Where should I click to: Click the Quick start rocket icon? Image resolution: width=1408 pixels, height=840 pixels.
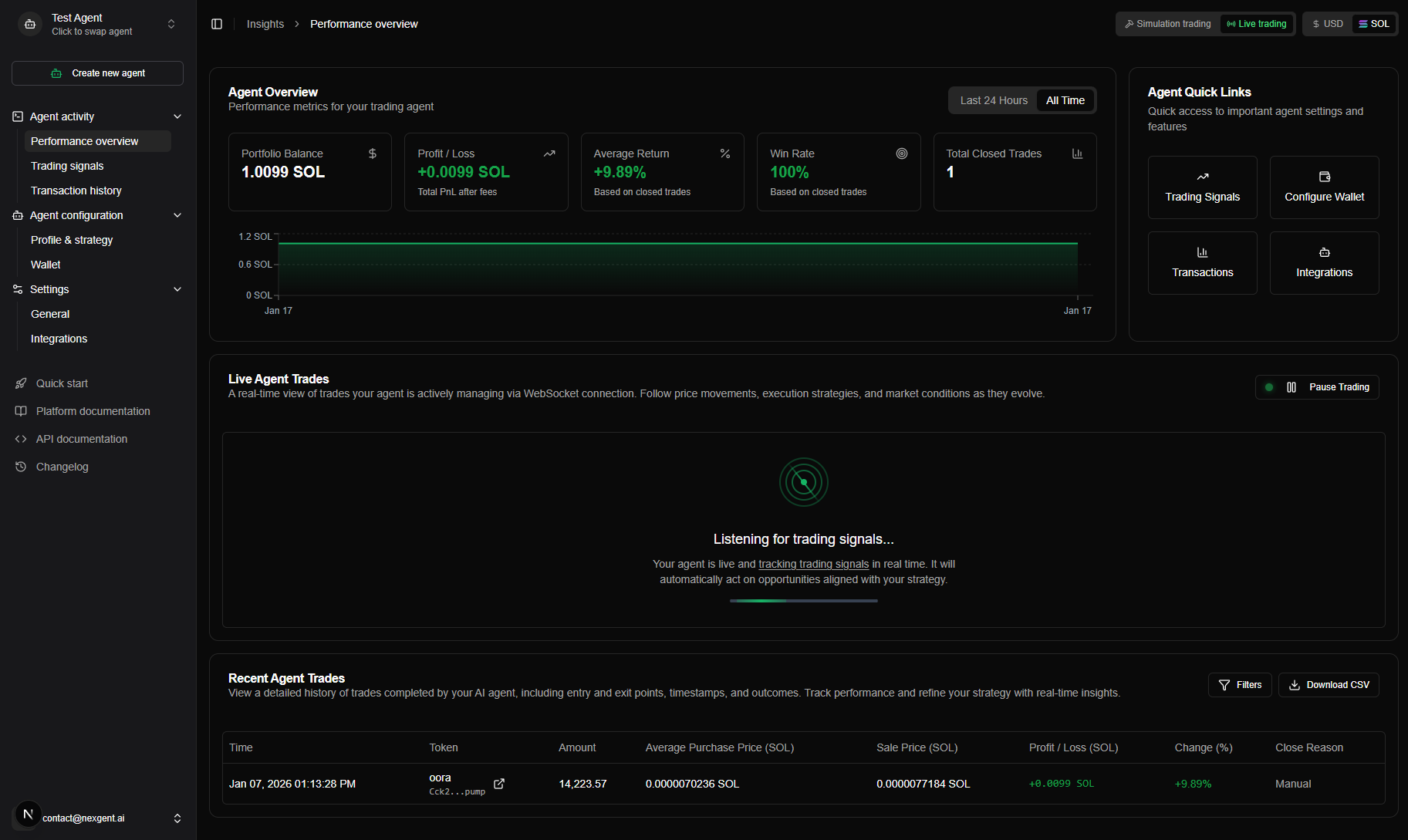21,383
